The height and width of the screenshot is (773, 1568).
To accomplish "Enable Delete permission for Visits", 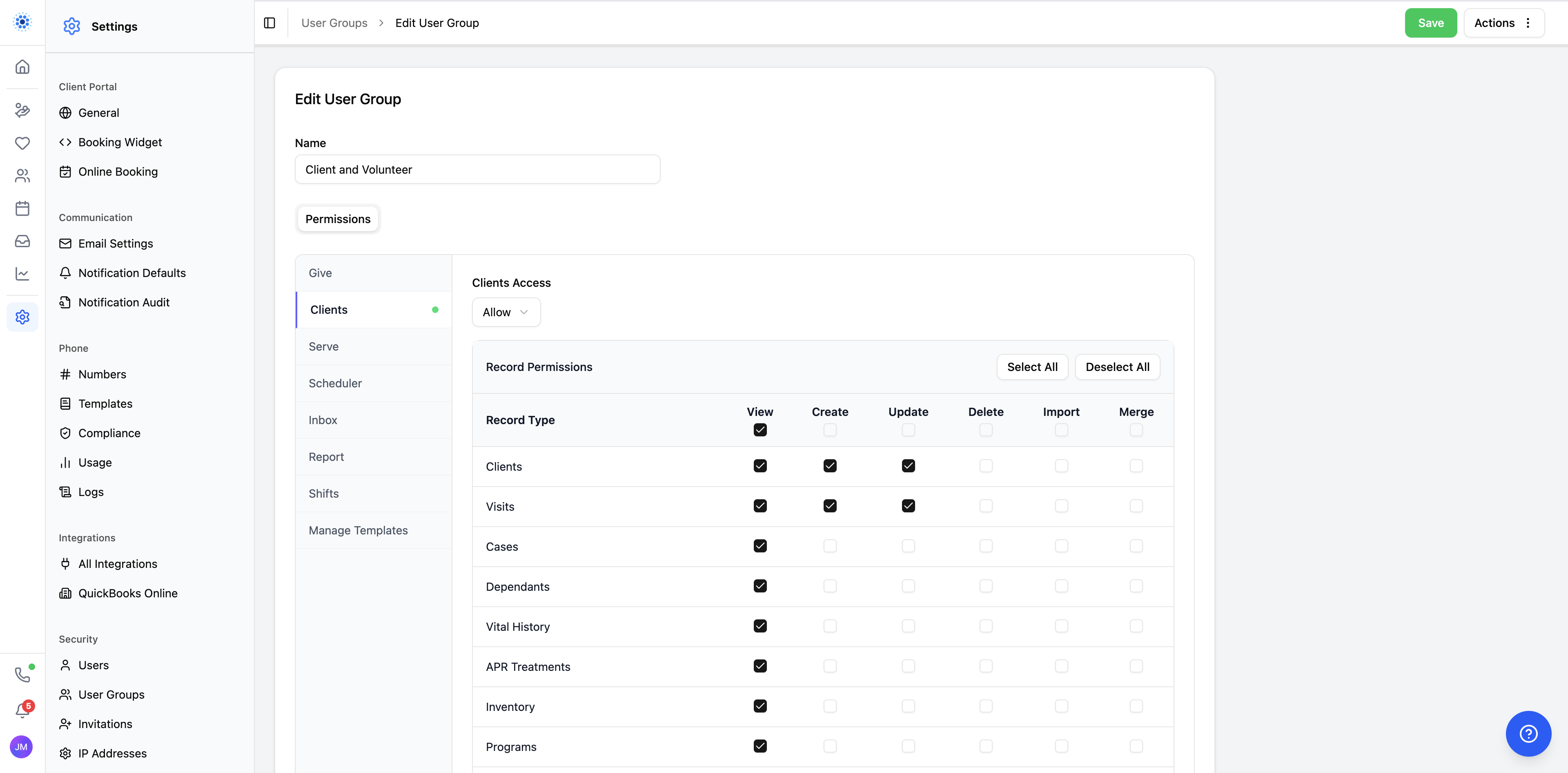I will (x=985, y=505).
